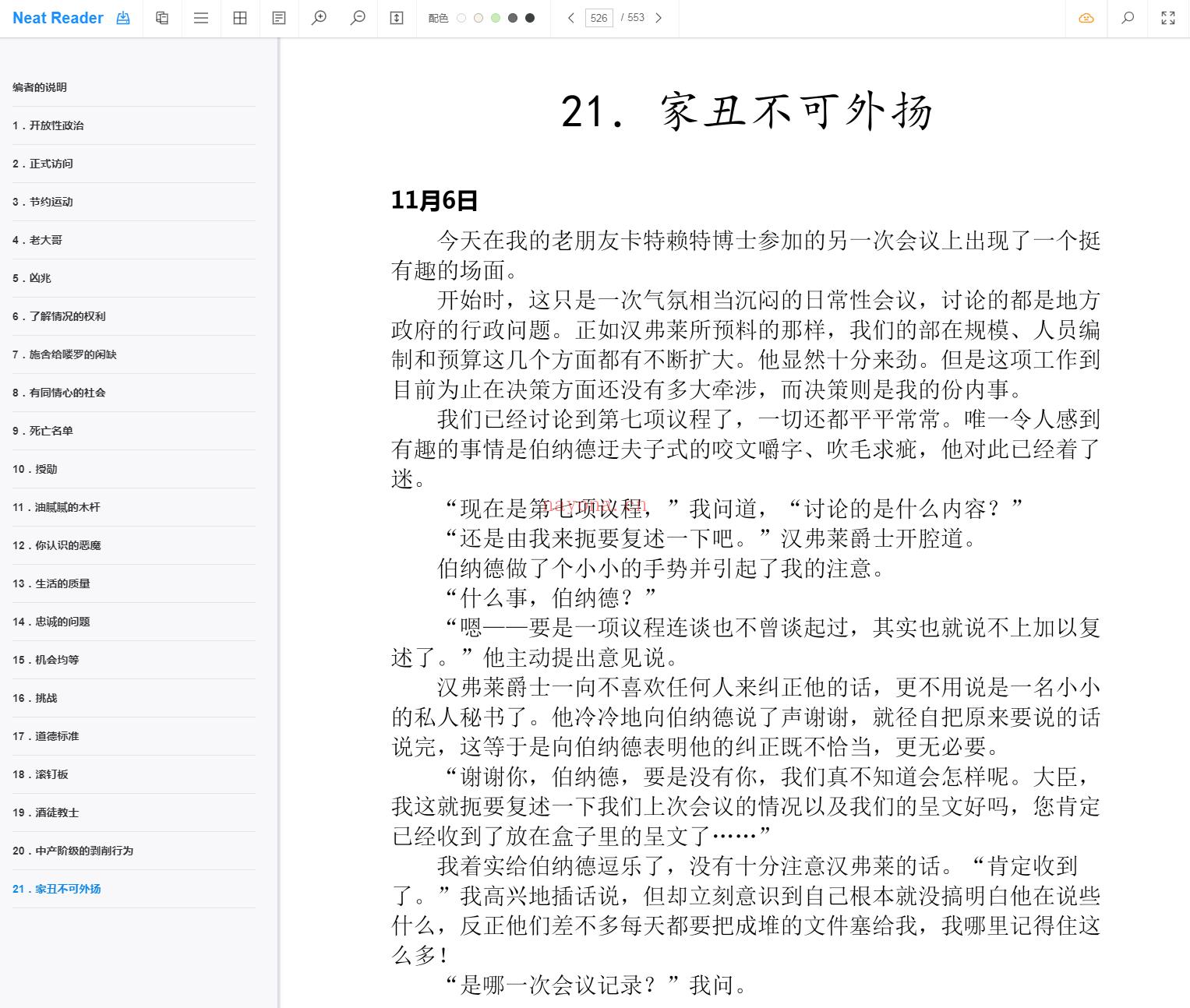
Task: Open the notes page icon
Action: tap(279, 18)
